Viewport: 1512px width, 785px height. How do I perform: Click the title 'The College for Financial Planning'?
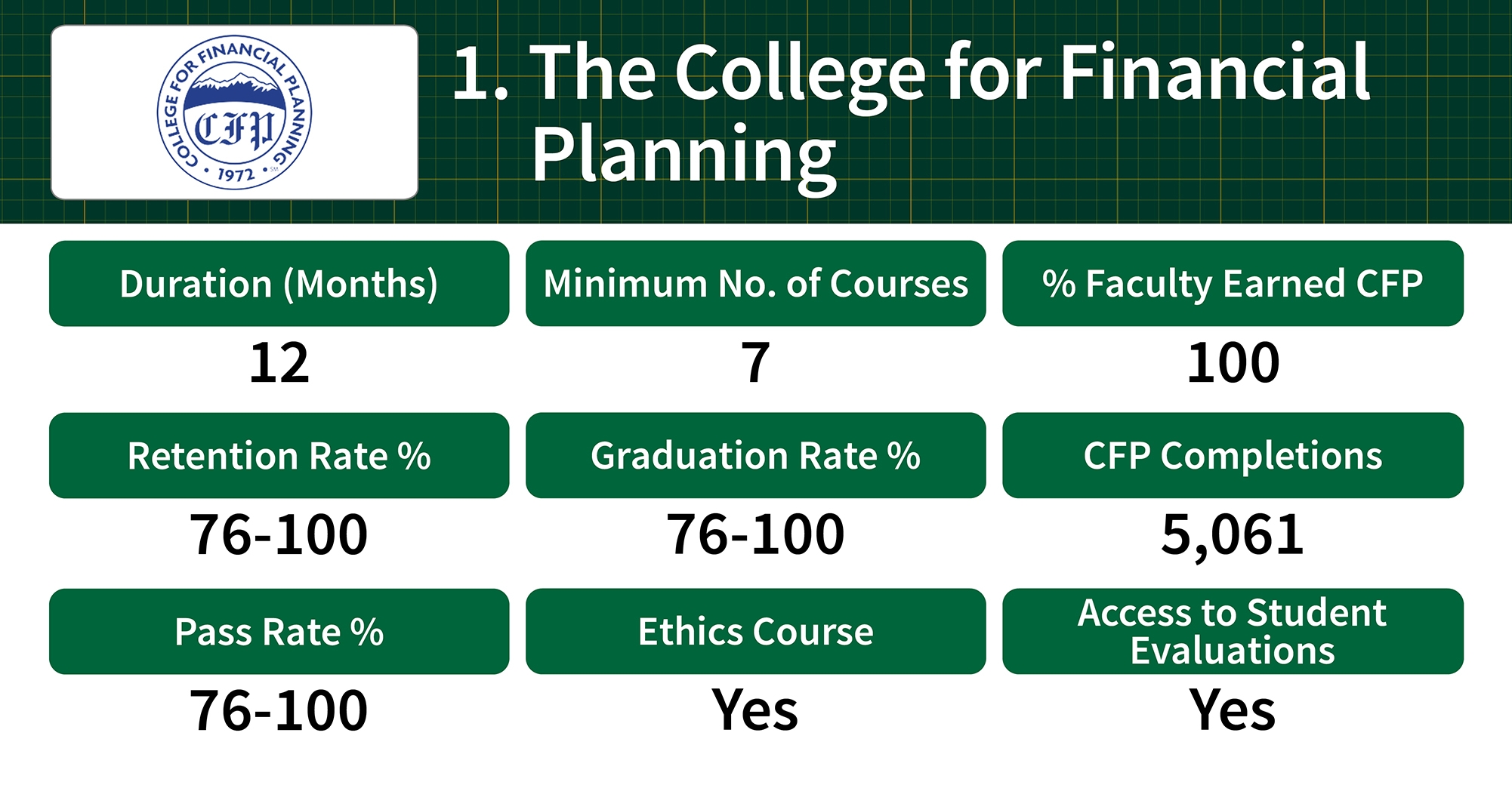[912, 112]
